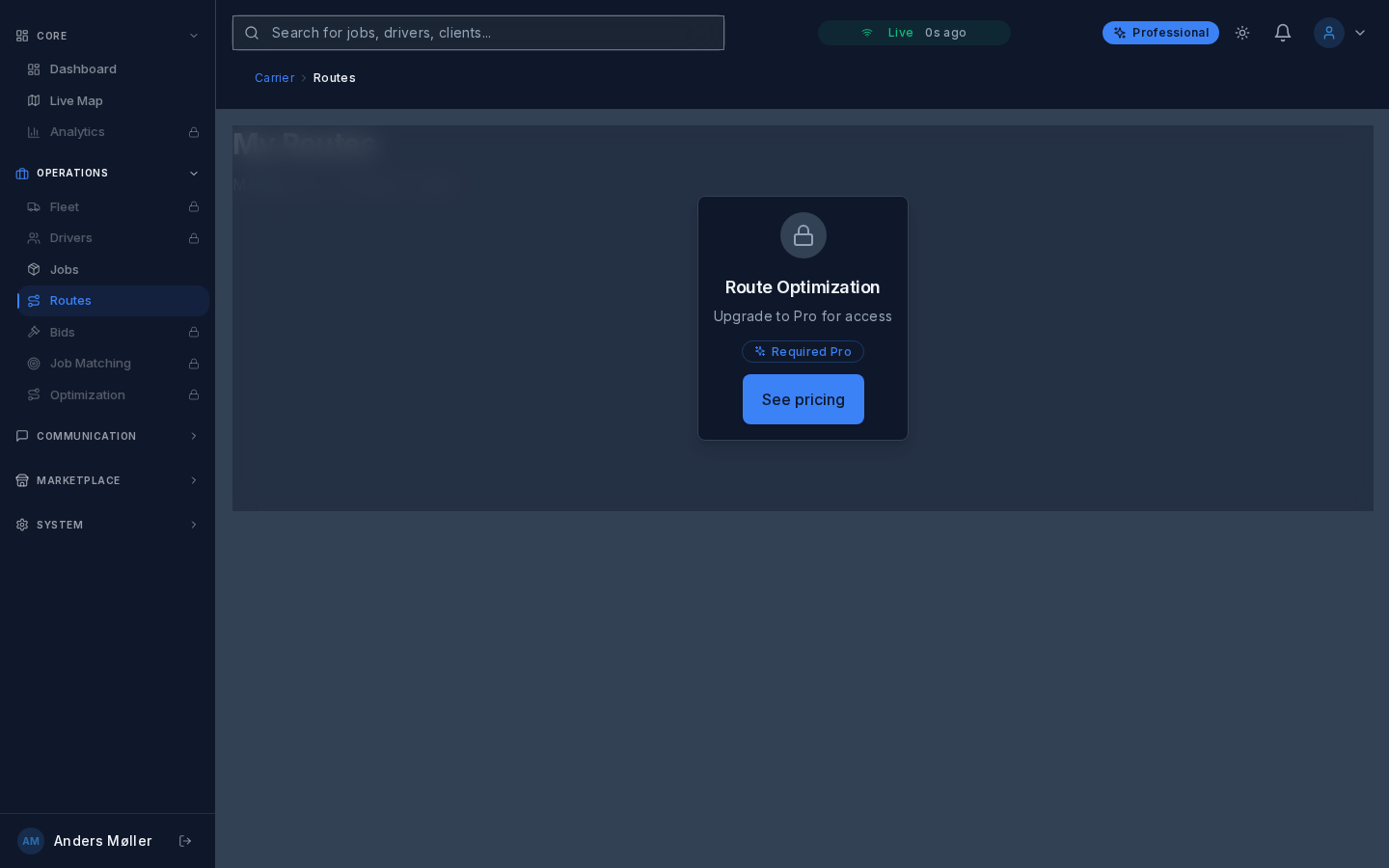
Task: Focus the search jobs, drivers, clients field
Action: coord(492,33)
